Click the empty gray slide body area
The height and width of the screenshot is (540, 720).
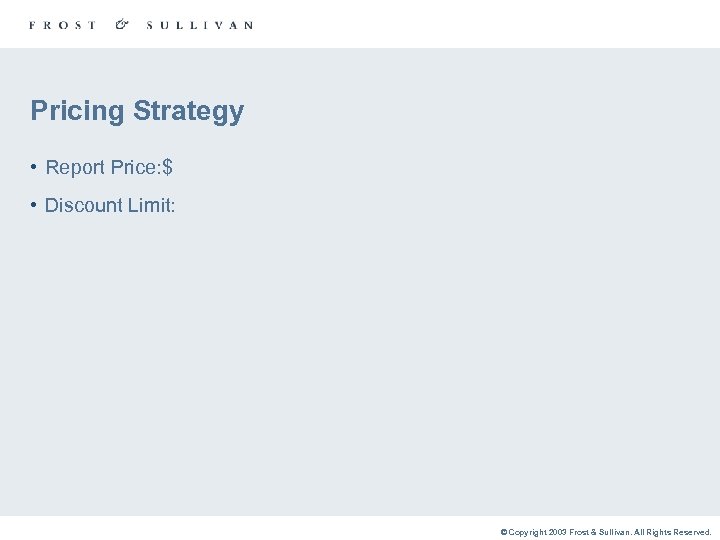tap(400, 350)
